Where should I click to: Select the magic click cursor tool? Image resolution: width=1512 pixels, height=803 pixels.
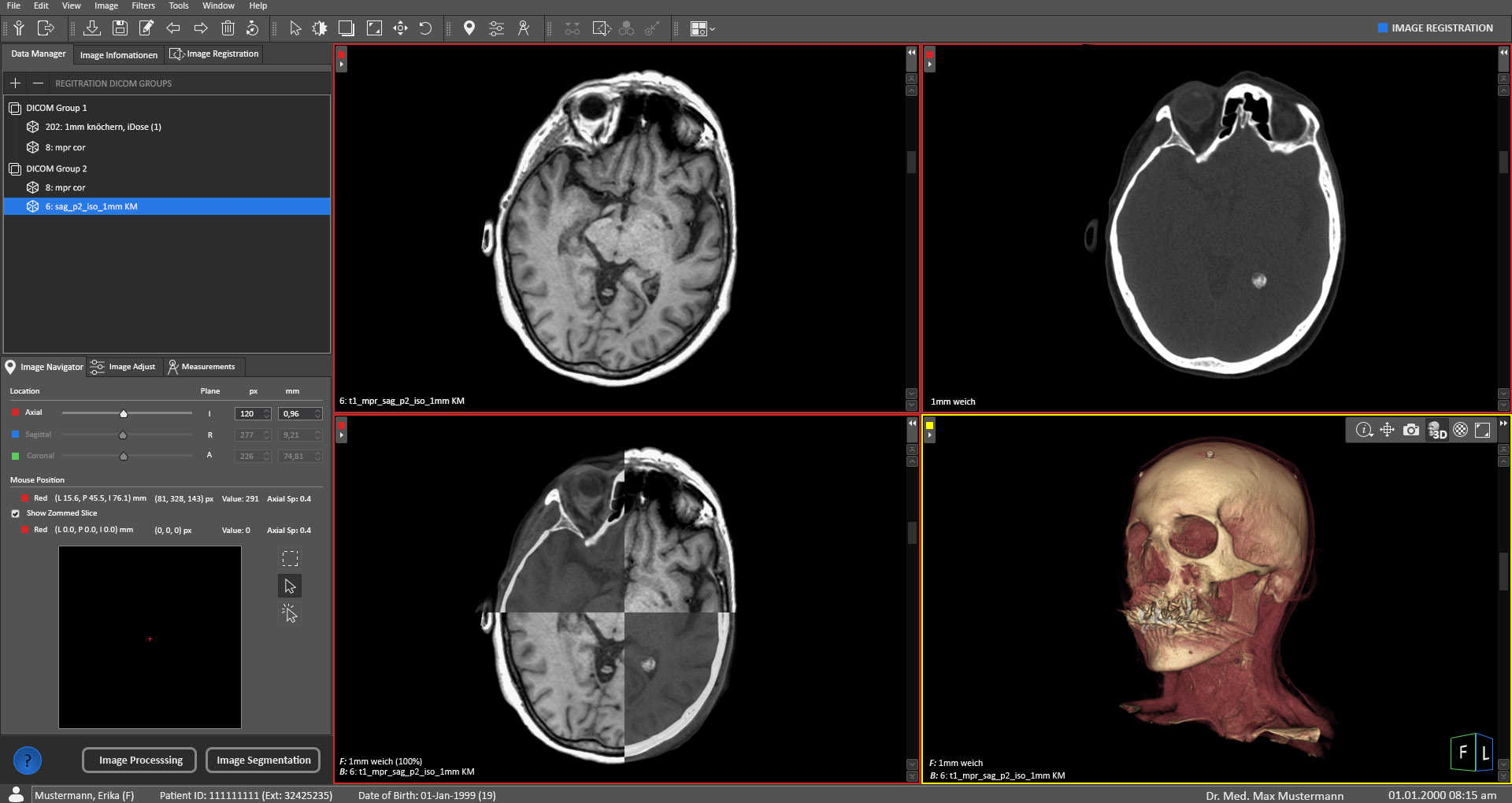(x=290, y=613)
